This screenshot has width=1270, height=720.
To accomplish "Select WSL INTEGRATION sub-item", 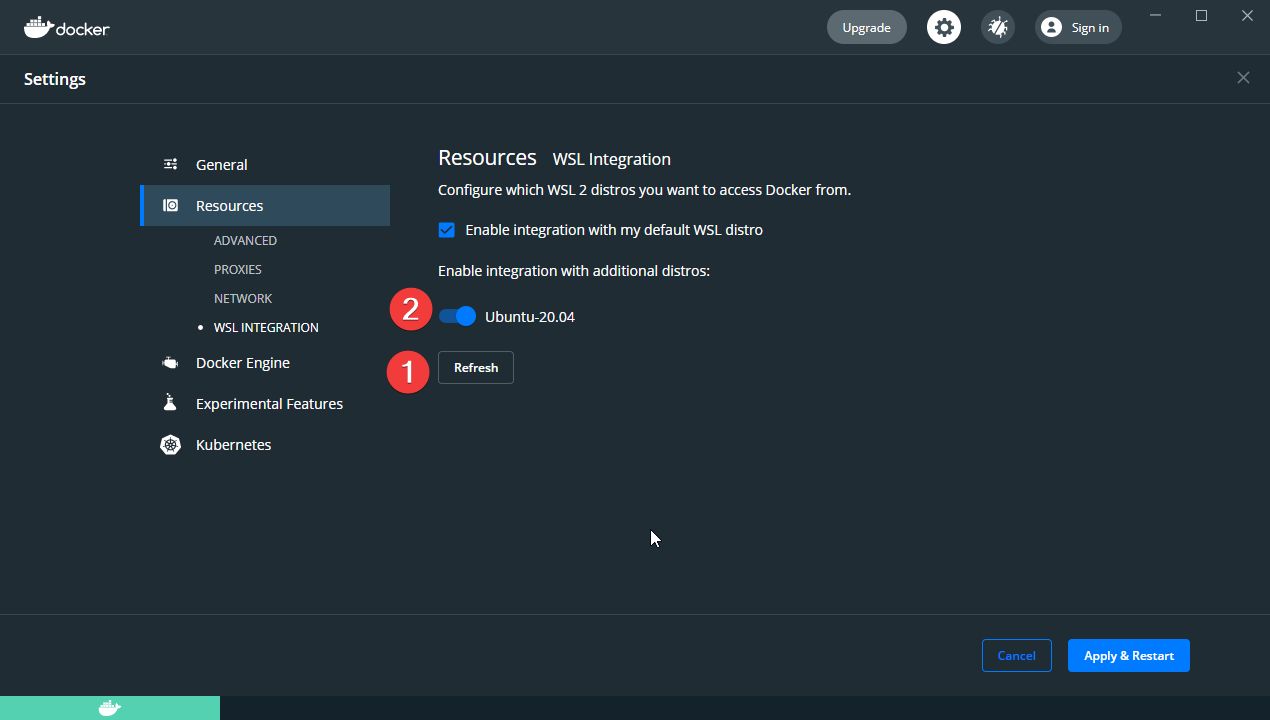I will pos(266,327).
